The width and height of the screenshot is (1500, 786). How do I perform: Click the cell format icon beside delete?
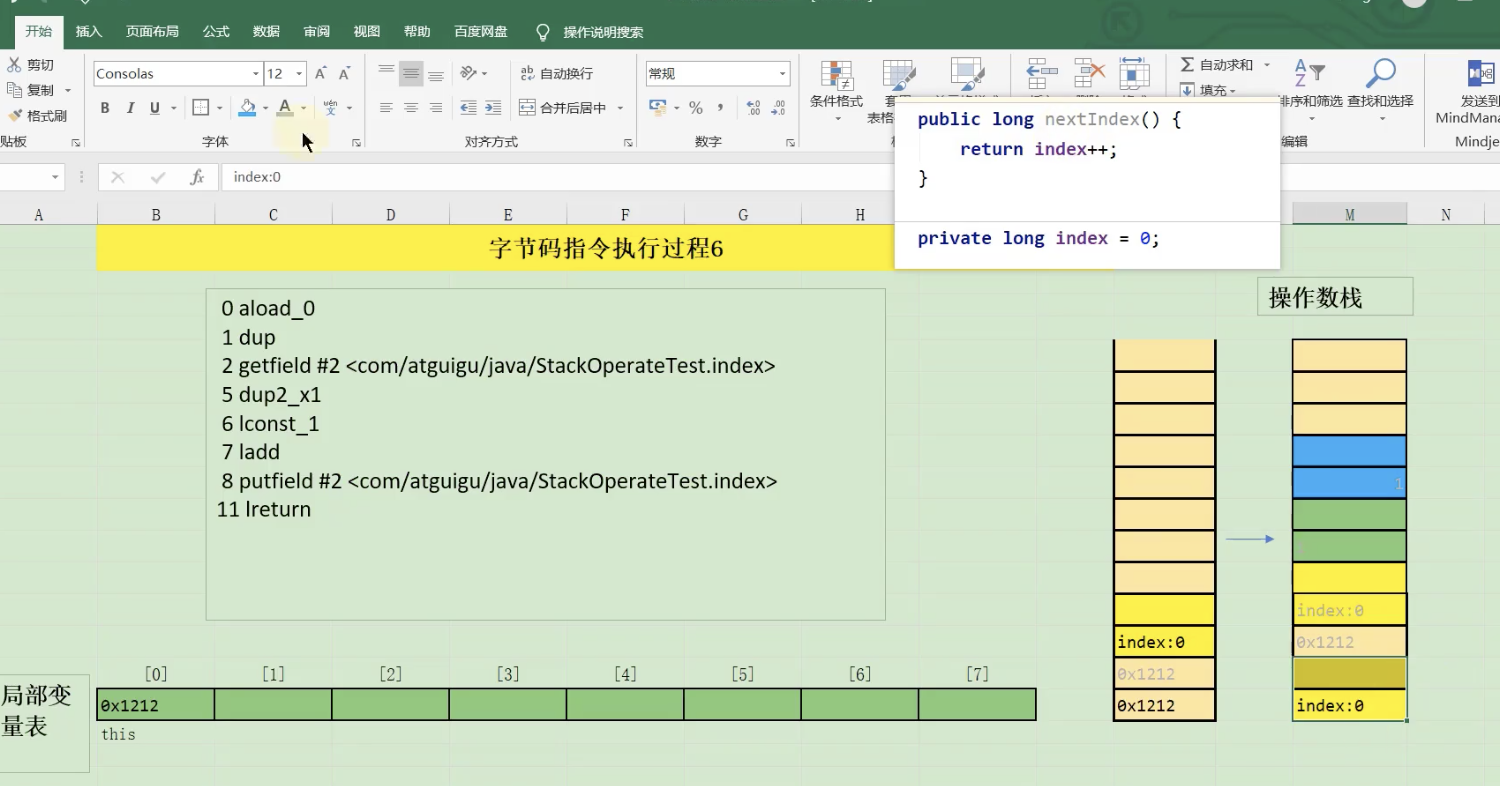(1134, 75)
